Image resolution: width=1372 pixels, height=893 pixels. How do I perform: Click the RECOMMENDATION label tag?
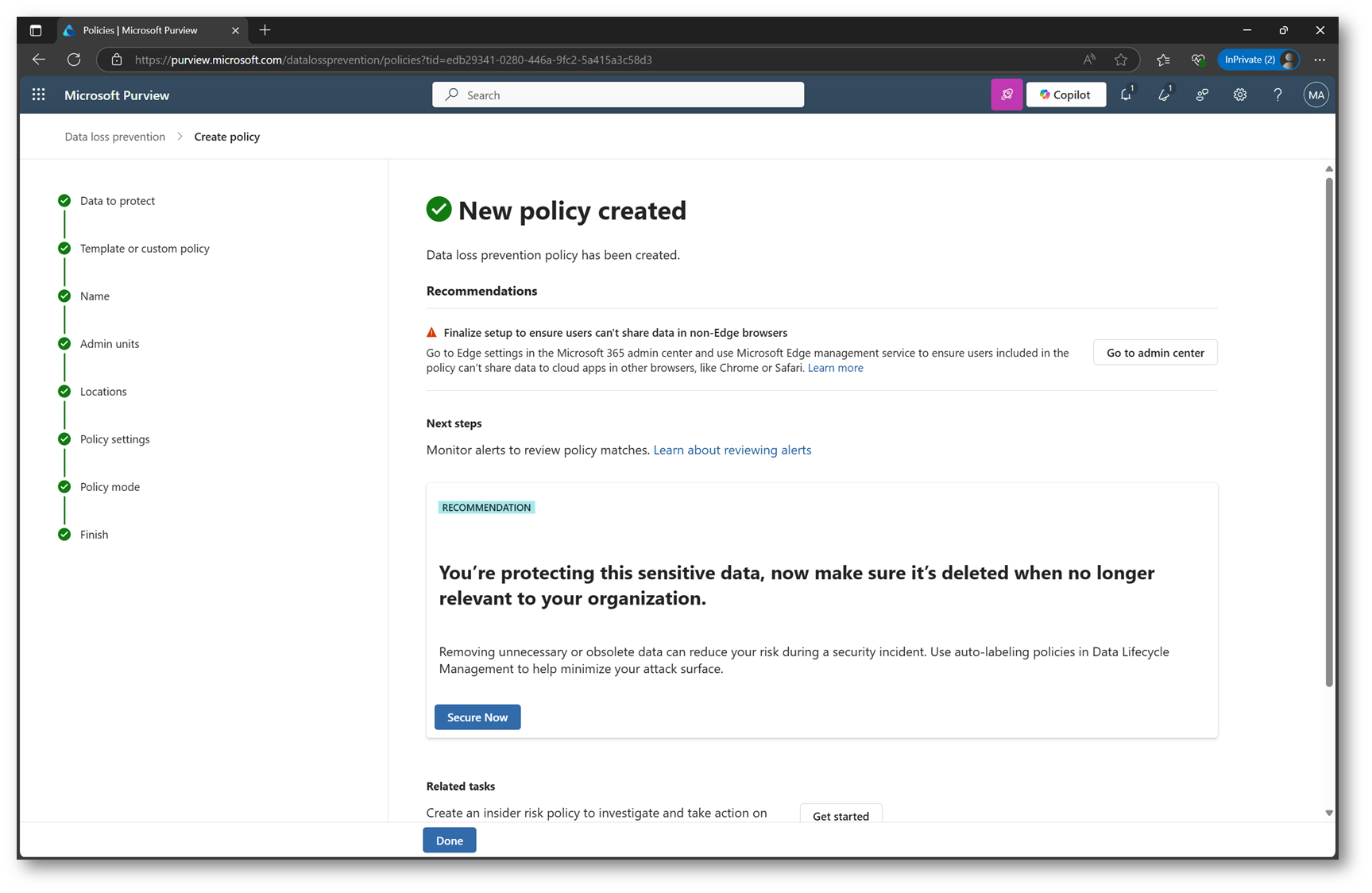(486, 508)
